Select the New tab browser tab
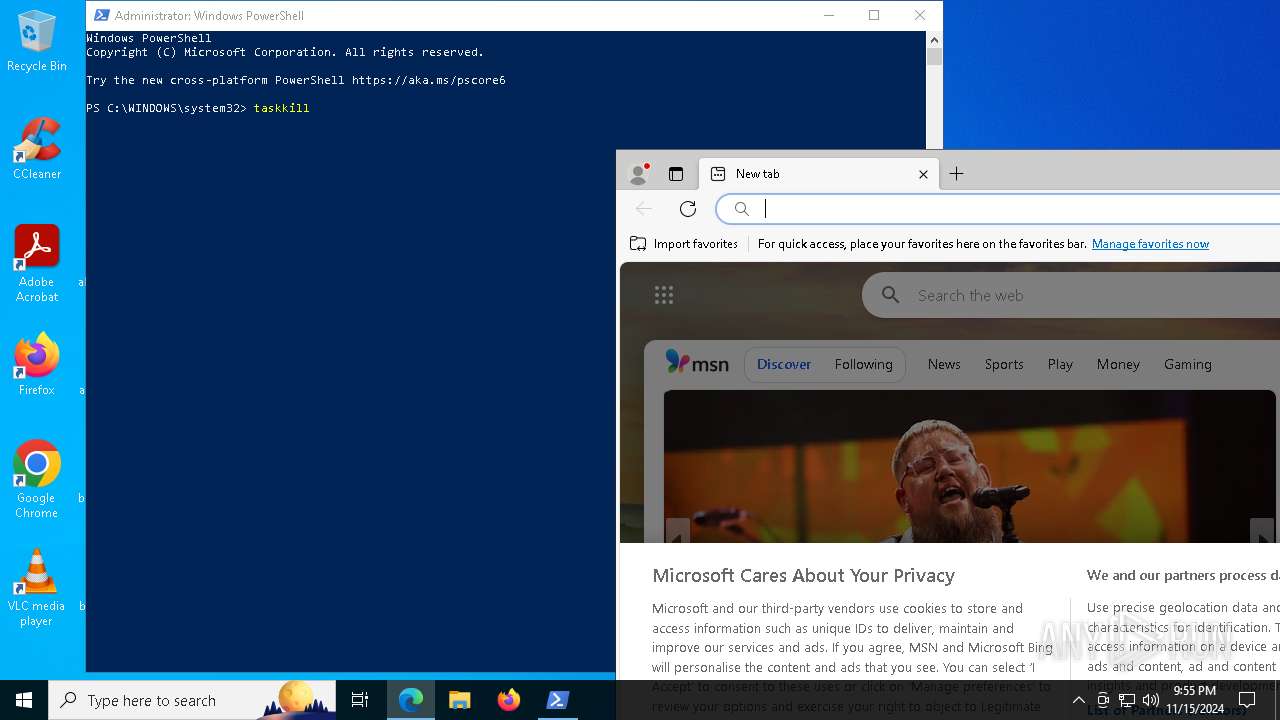 coord(818,174)
